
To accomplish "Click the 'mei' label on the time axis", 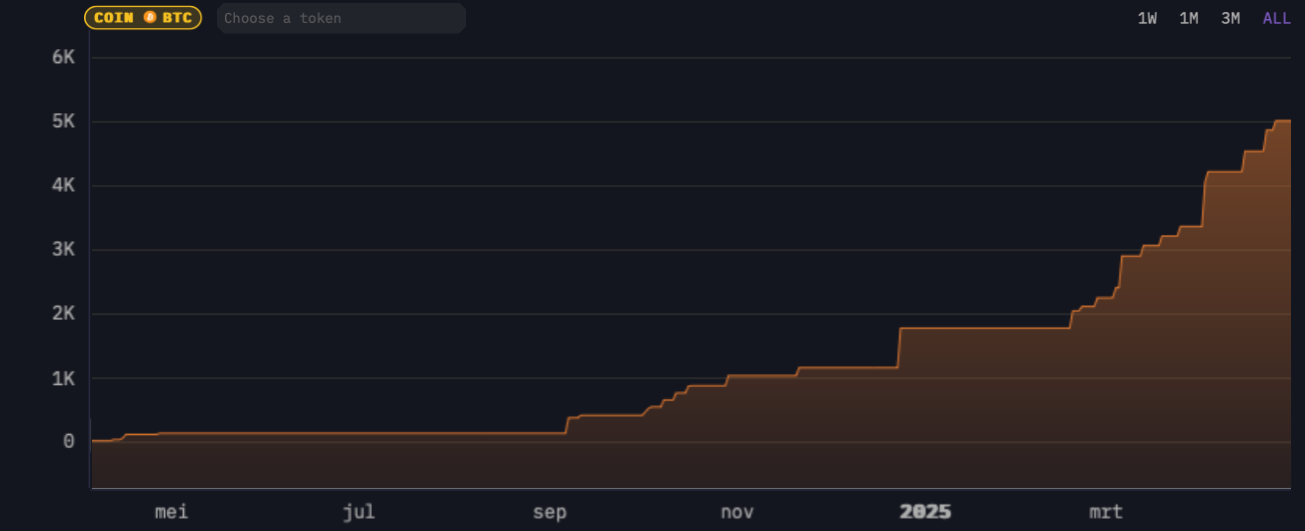I will click(171, 512).
